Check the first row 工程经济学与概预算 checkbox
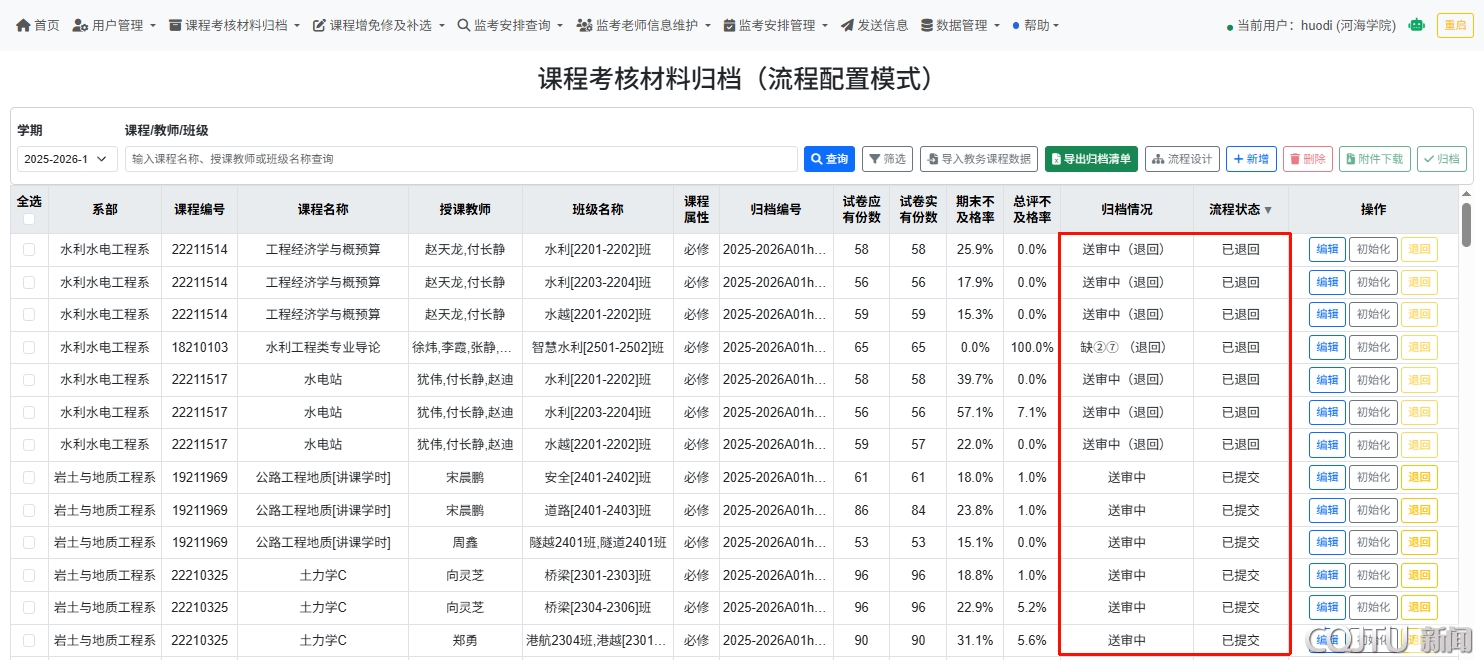1484x660 pixels. (29, 250)
